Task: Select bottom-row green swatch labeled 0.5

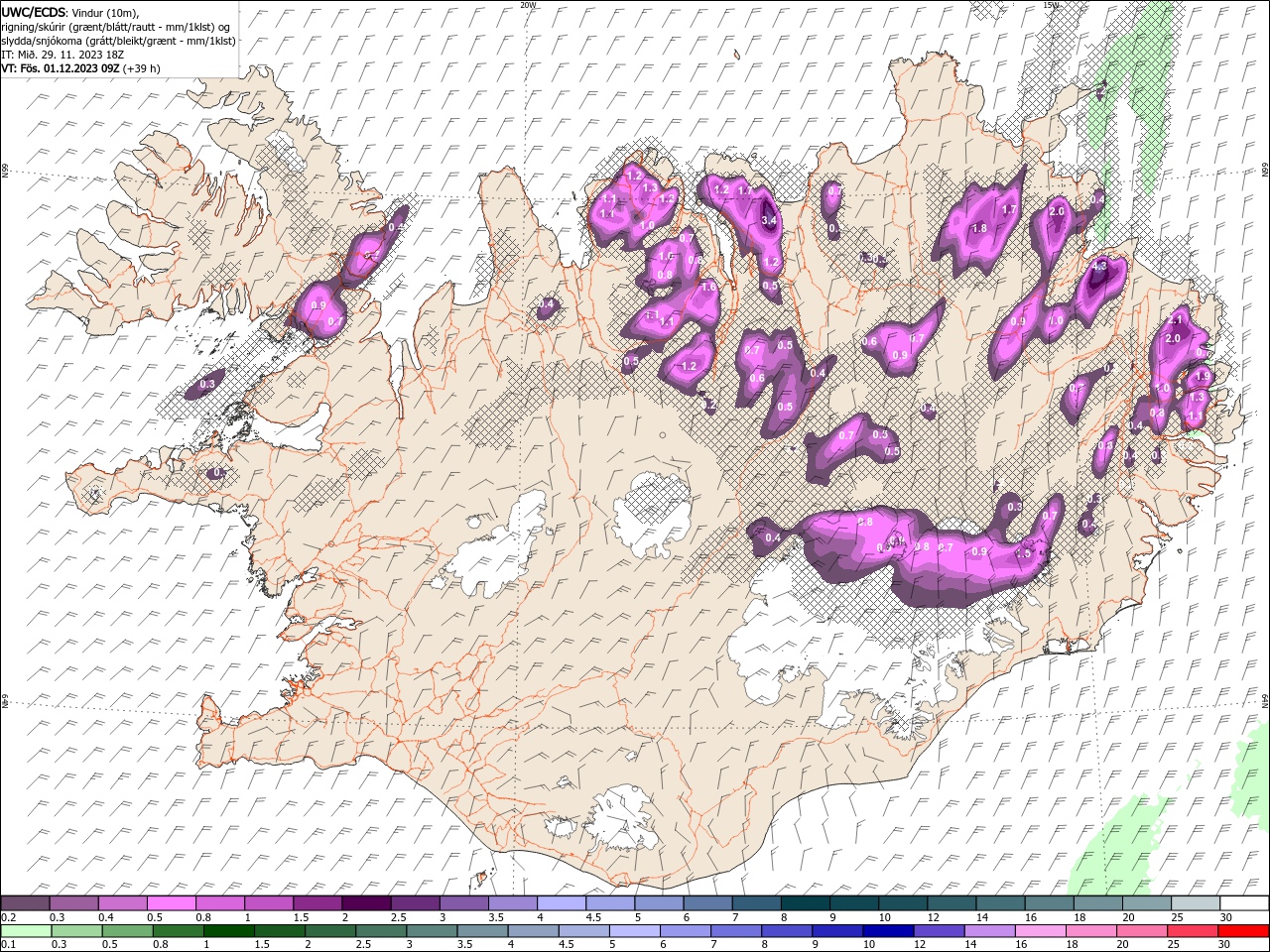Action: click(127, 930)
